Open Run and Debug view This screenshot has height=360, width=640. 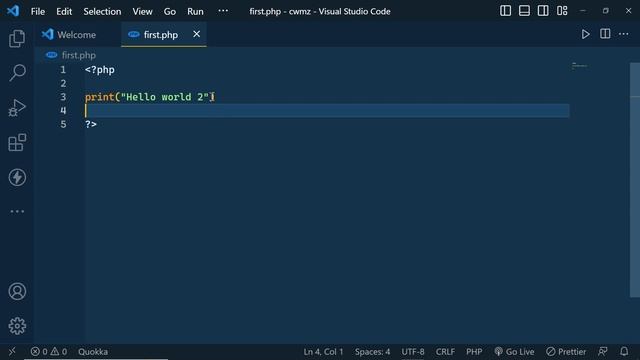pyautogui.click(x=17, y=108)
